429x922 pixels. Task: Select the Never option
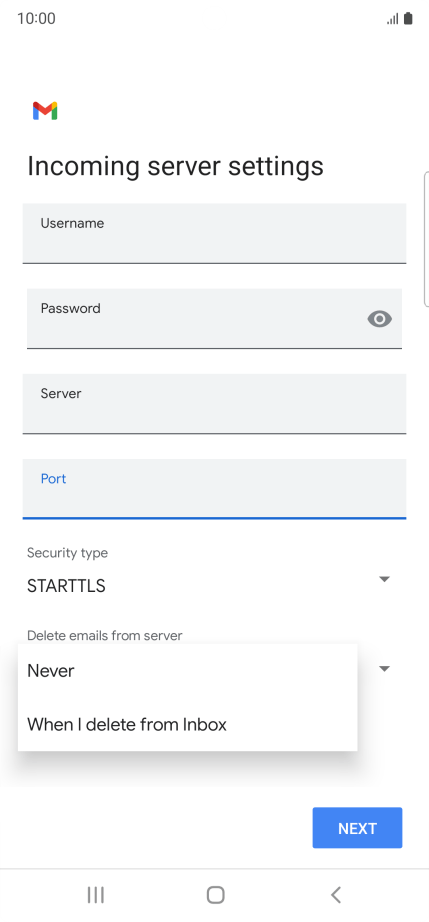click(187, 670)
